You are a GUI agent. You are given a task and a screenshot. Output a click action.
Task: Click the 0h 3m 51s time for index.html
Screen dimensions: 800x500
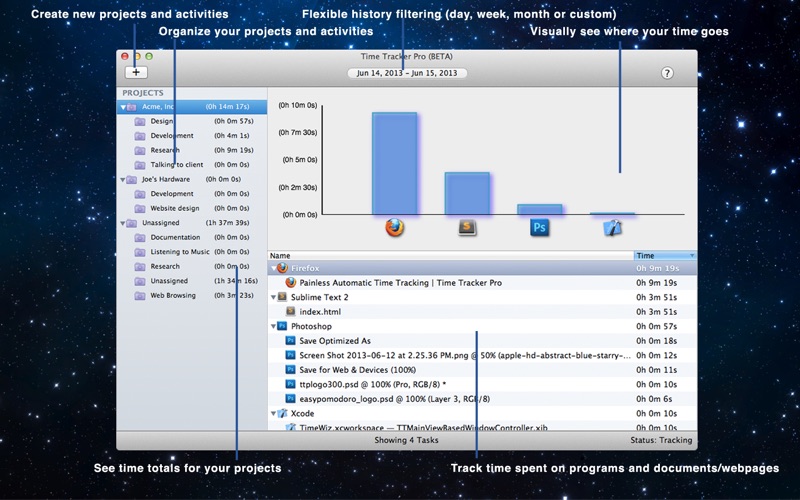point(657,312)
